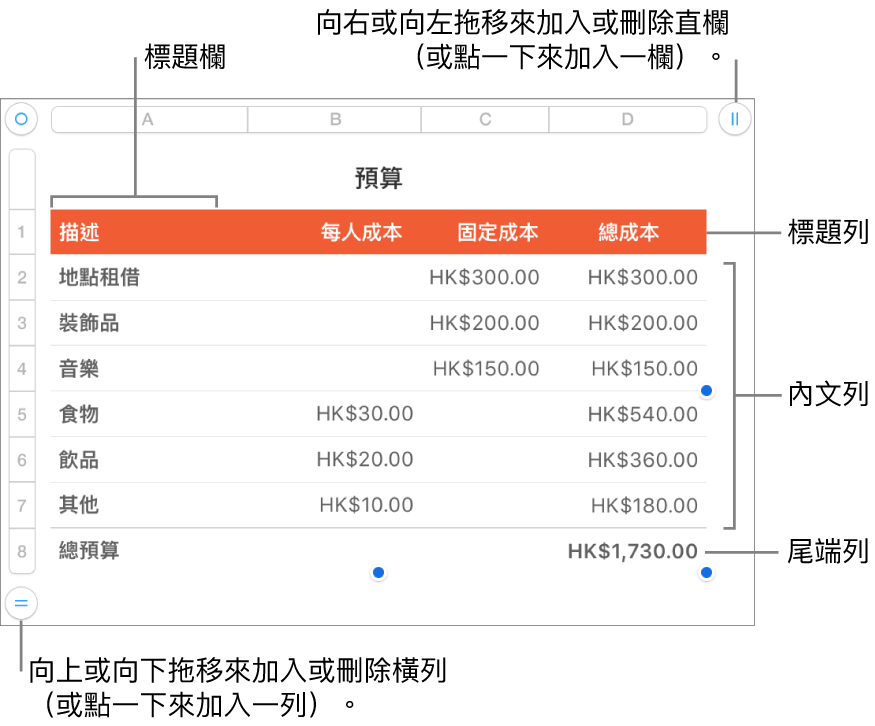Viewport: 875px width, 726px height.
Task: Select the 描述 header cell
Action: (x=78, y=232)
